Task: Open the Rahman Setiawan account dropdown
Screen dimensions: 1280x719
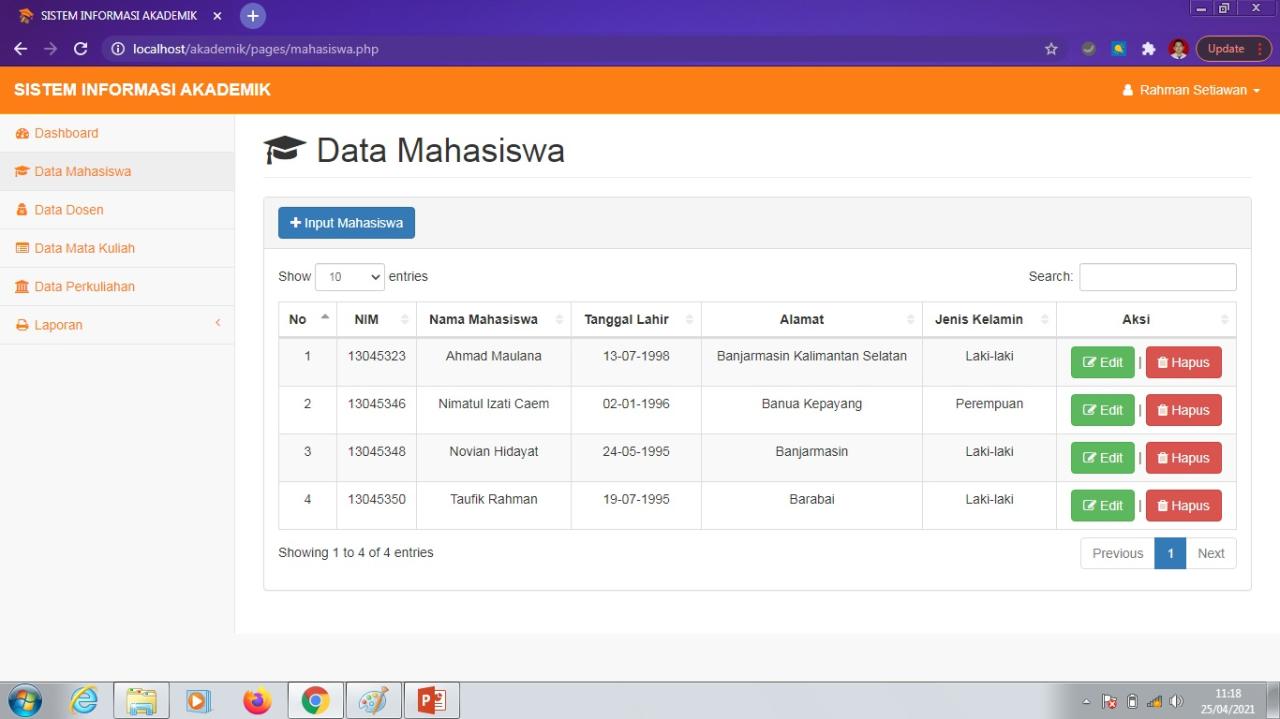Action: pyautogui.click(x=1191, y=89)
